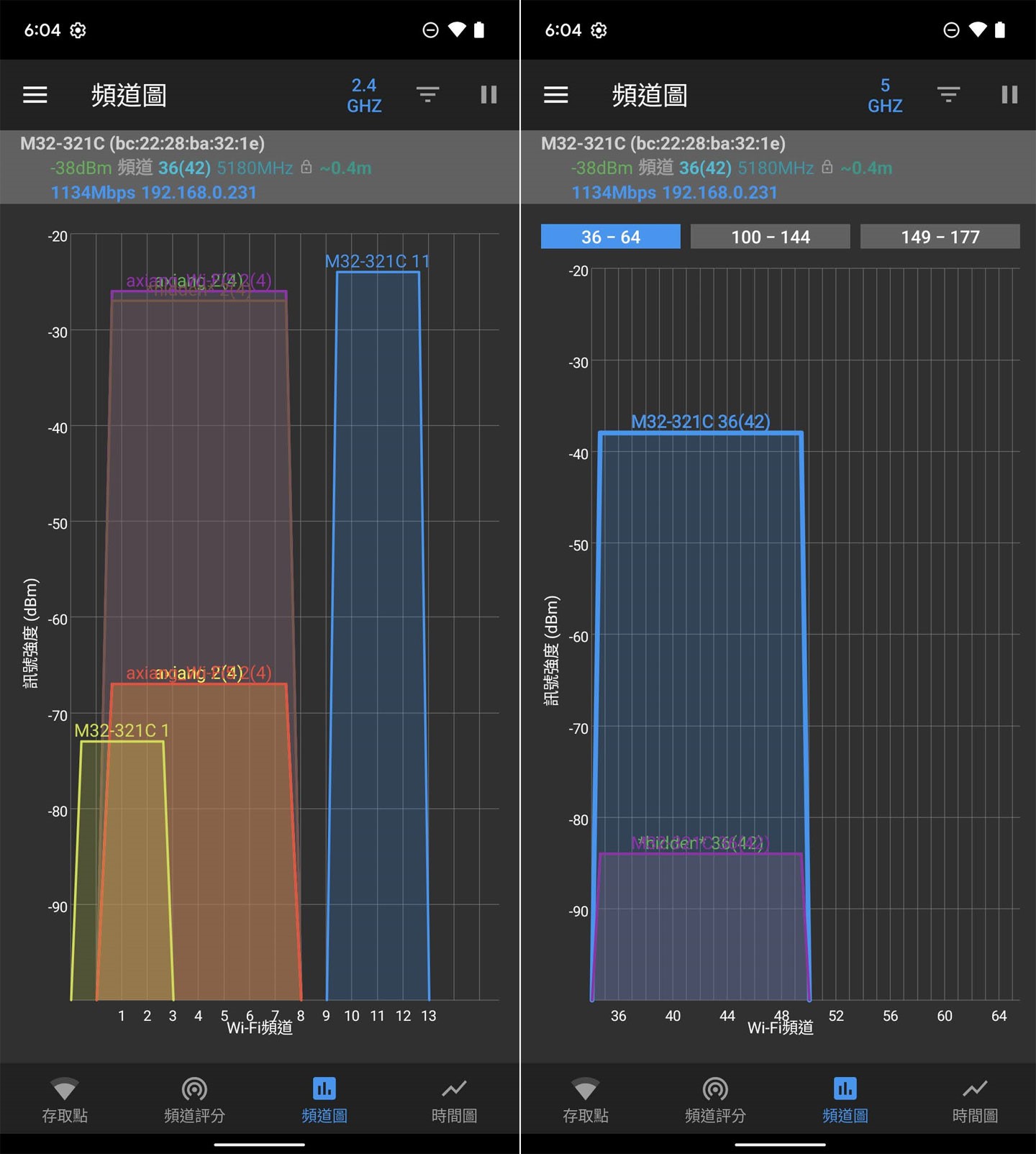Screen dimensions: 1036x1154
Task: Tap the M32-321C 11 channel label
Action: (x=377, y=261)
